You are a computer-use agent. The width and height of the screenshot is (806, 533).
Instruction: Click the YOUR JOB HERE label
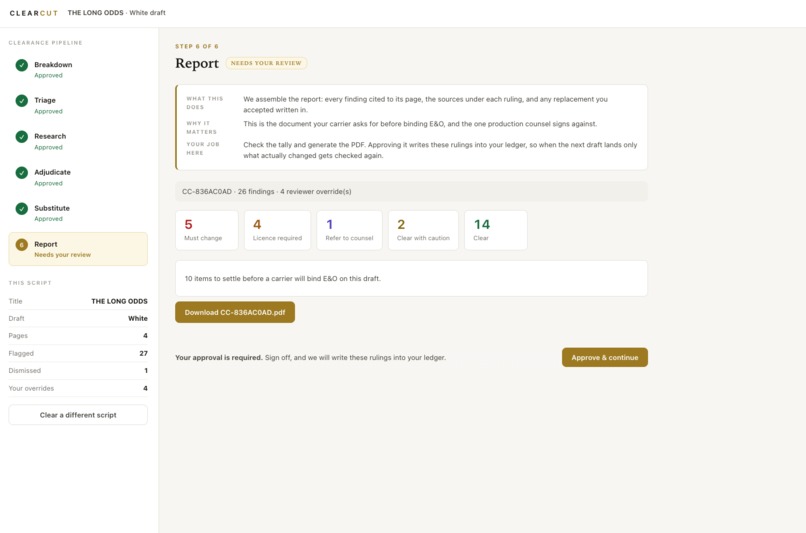coord(203,149)
